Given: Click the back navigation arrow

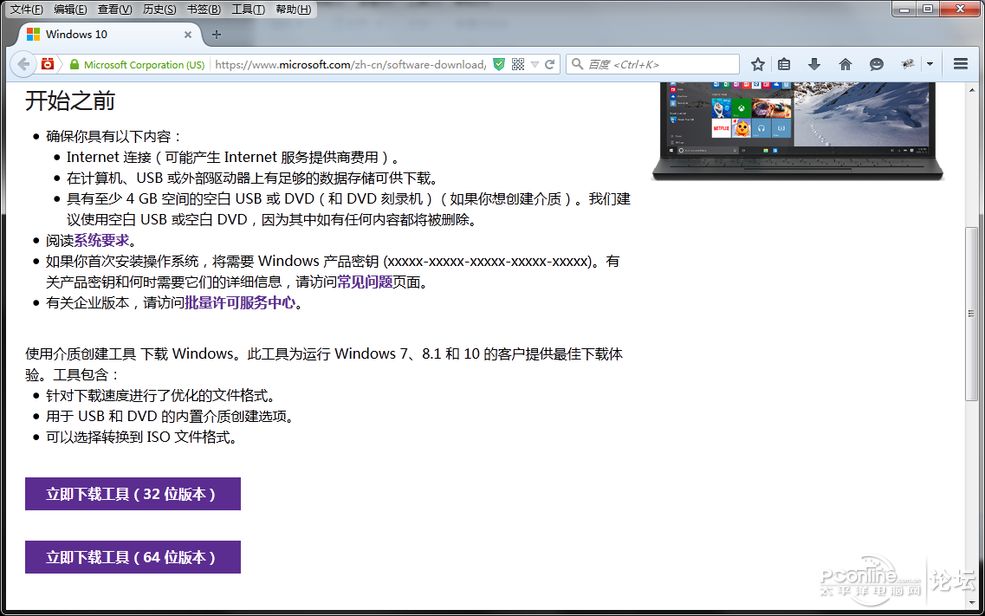Looking at the screenshot, I should tap(23, 64).
